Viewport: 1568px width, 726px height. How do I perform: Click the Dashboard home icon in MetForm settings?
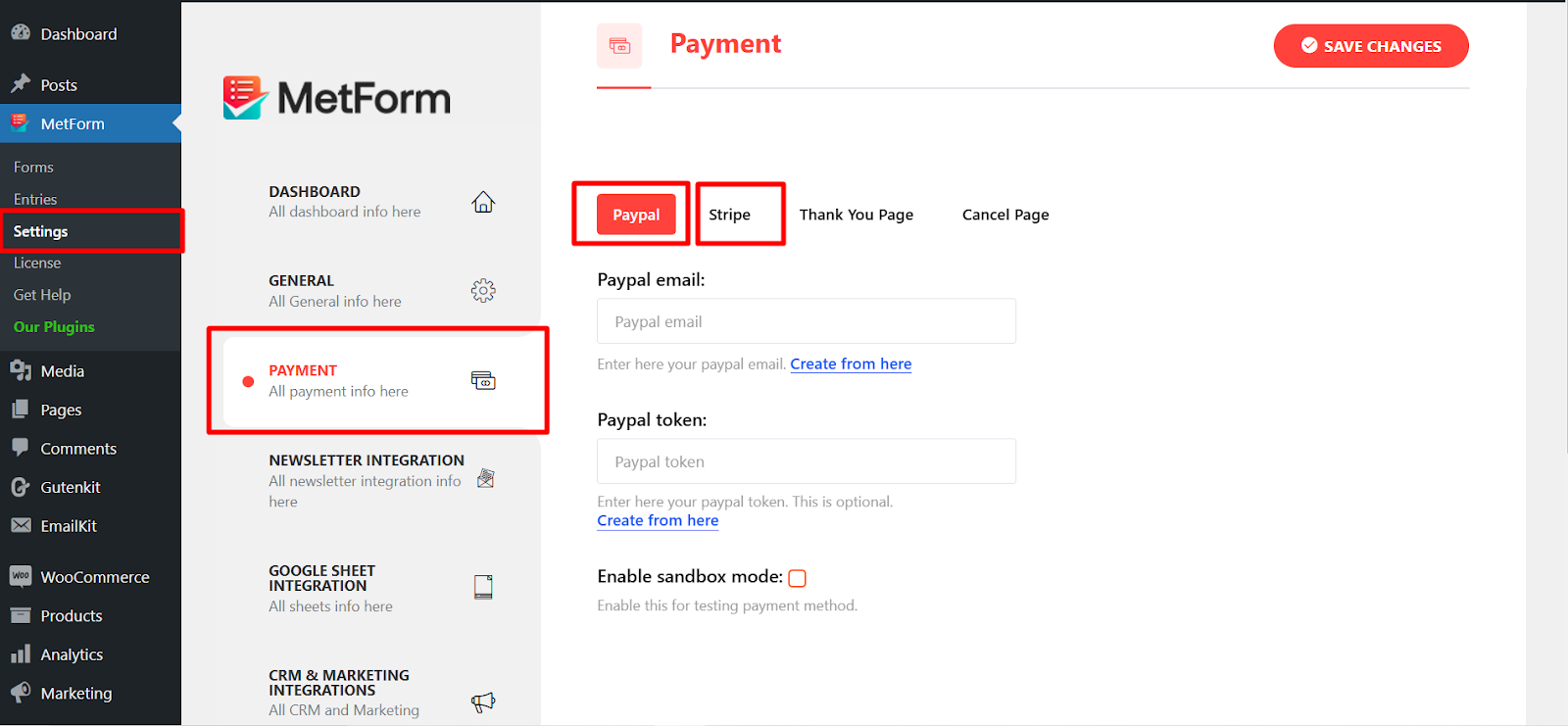coord(483,202)
